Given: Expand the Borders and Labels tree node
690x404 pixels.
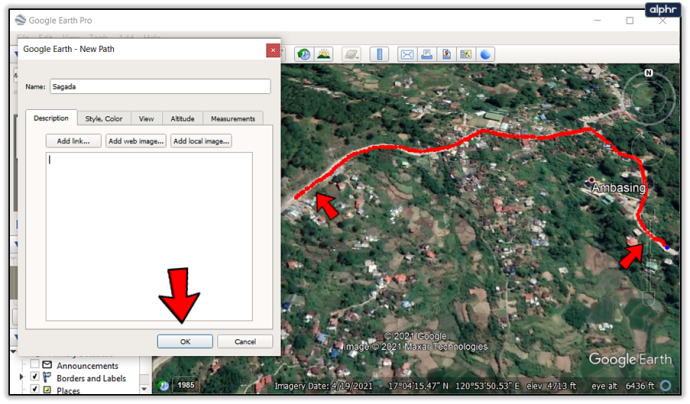Looking at the screenshot, I should click(x=23, y=378).
